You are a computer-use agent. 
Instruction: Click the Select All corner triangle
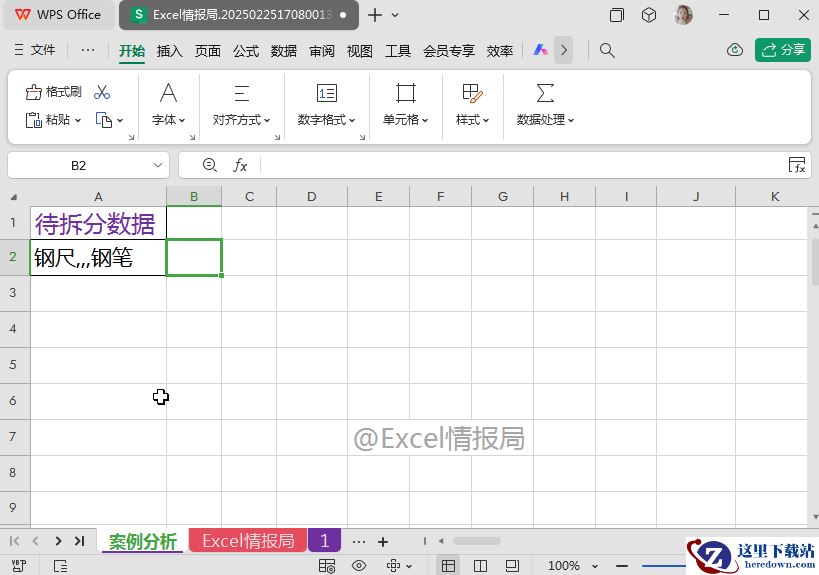[x=14, y=197]
